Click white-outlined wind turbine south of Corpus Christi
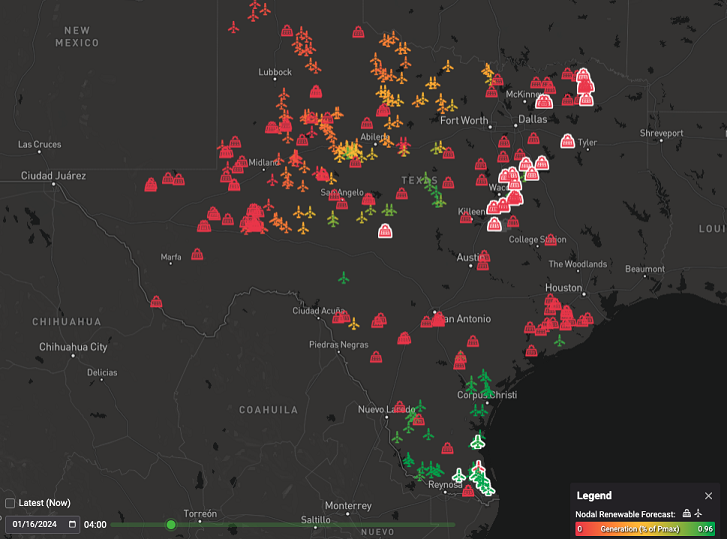 coord(478,441)
